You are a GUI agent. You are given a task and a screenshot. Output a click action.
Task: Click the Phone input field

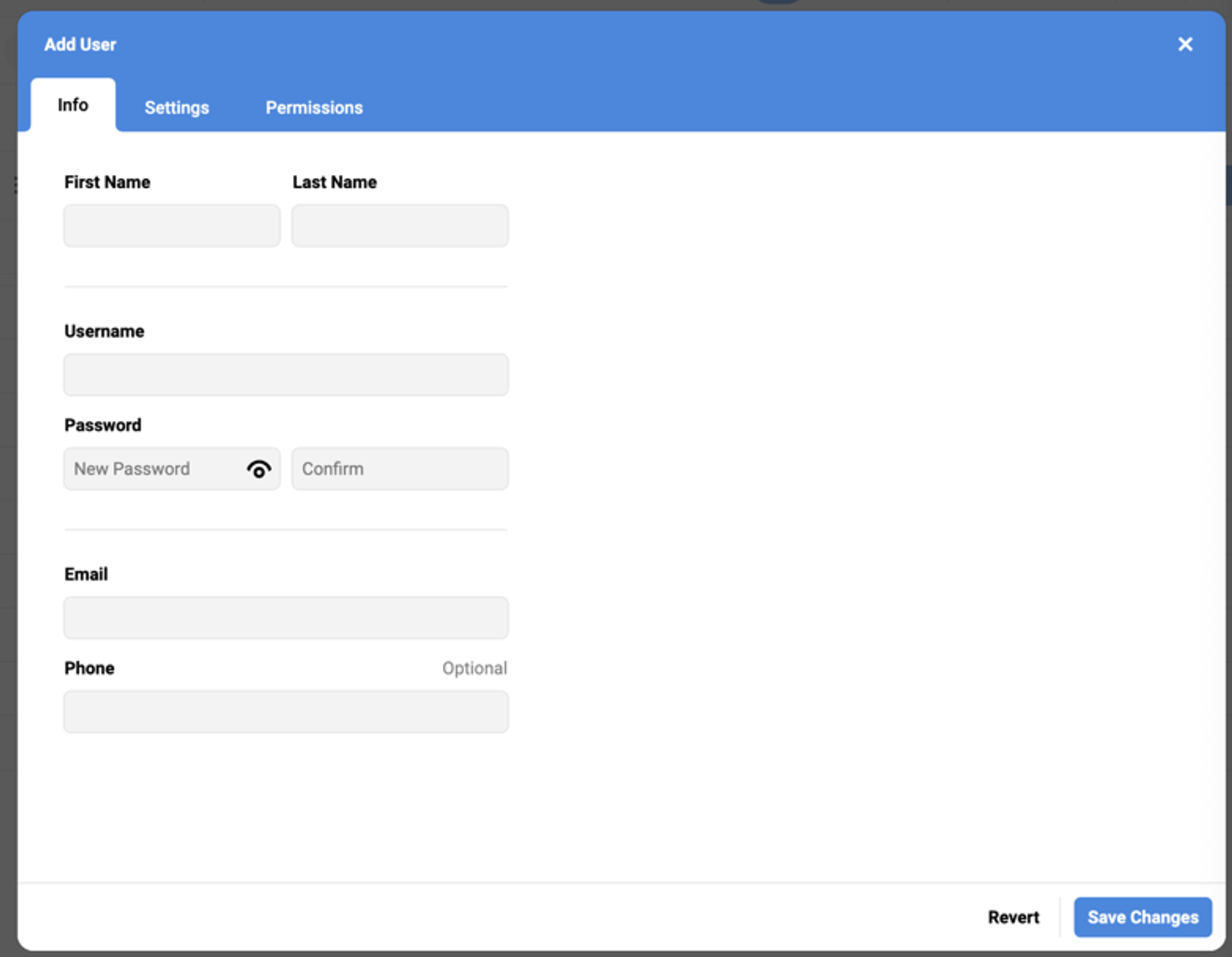(286, 712)
